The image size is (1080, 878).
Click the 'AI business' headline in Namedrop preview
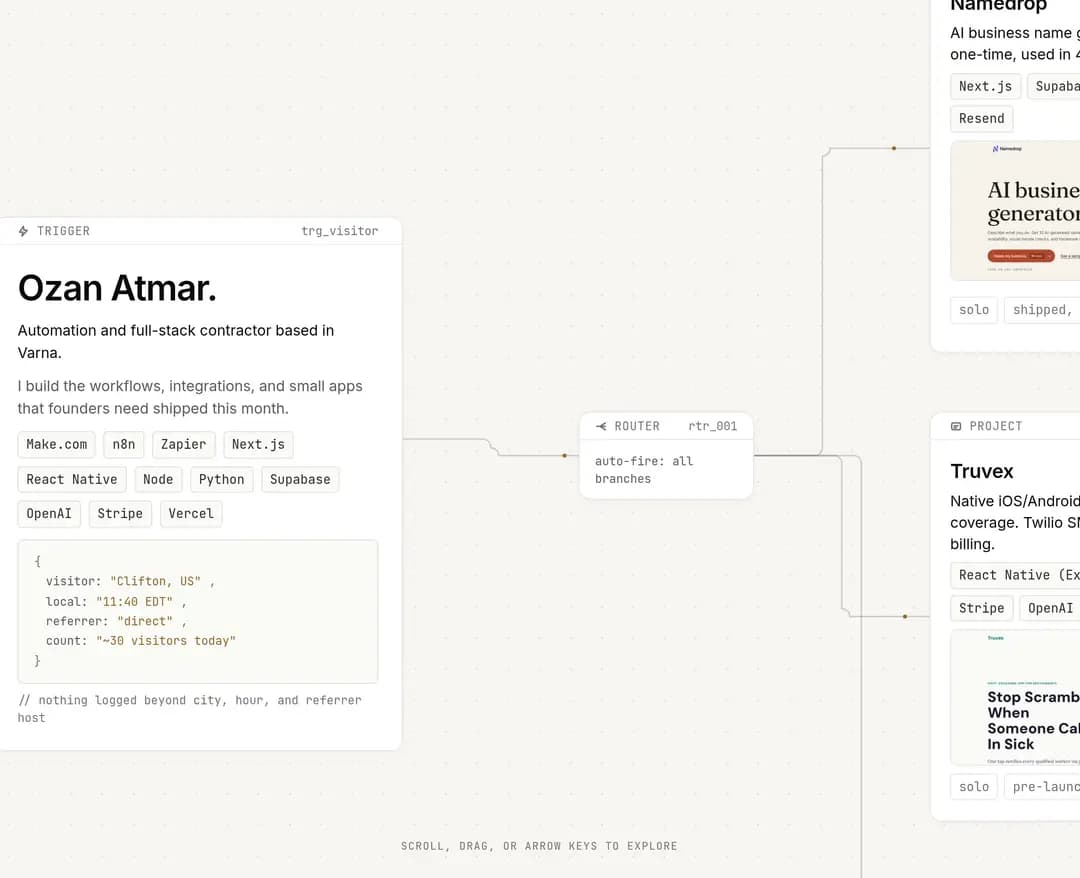coord(1033,202)
